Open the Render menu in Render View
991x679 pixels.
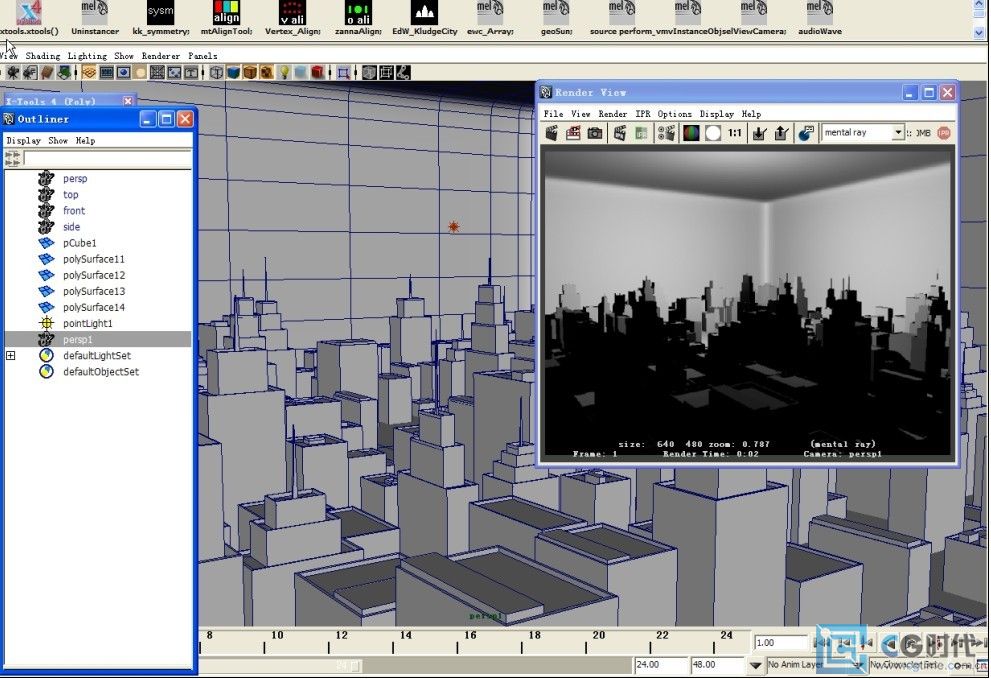(x=612, y=114)
